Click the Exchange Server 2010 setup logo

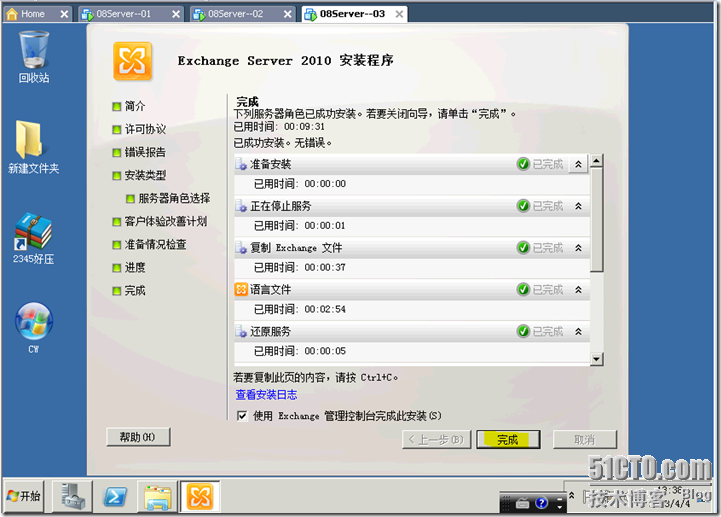(x=132, y=61)
